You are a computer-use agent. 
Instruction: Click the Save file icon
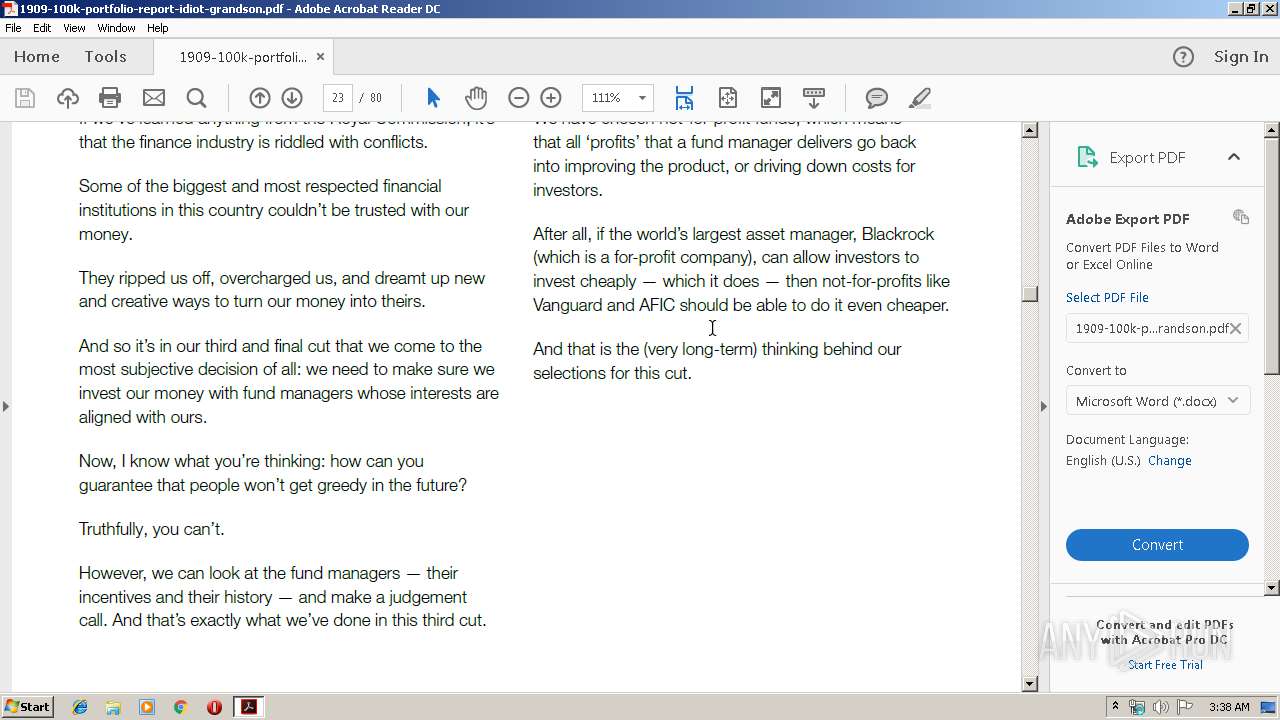coord(25,98)
